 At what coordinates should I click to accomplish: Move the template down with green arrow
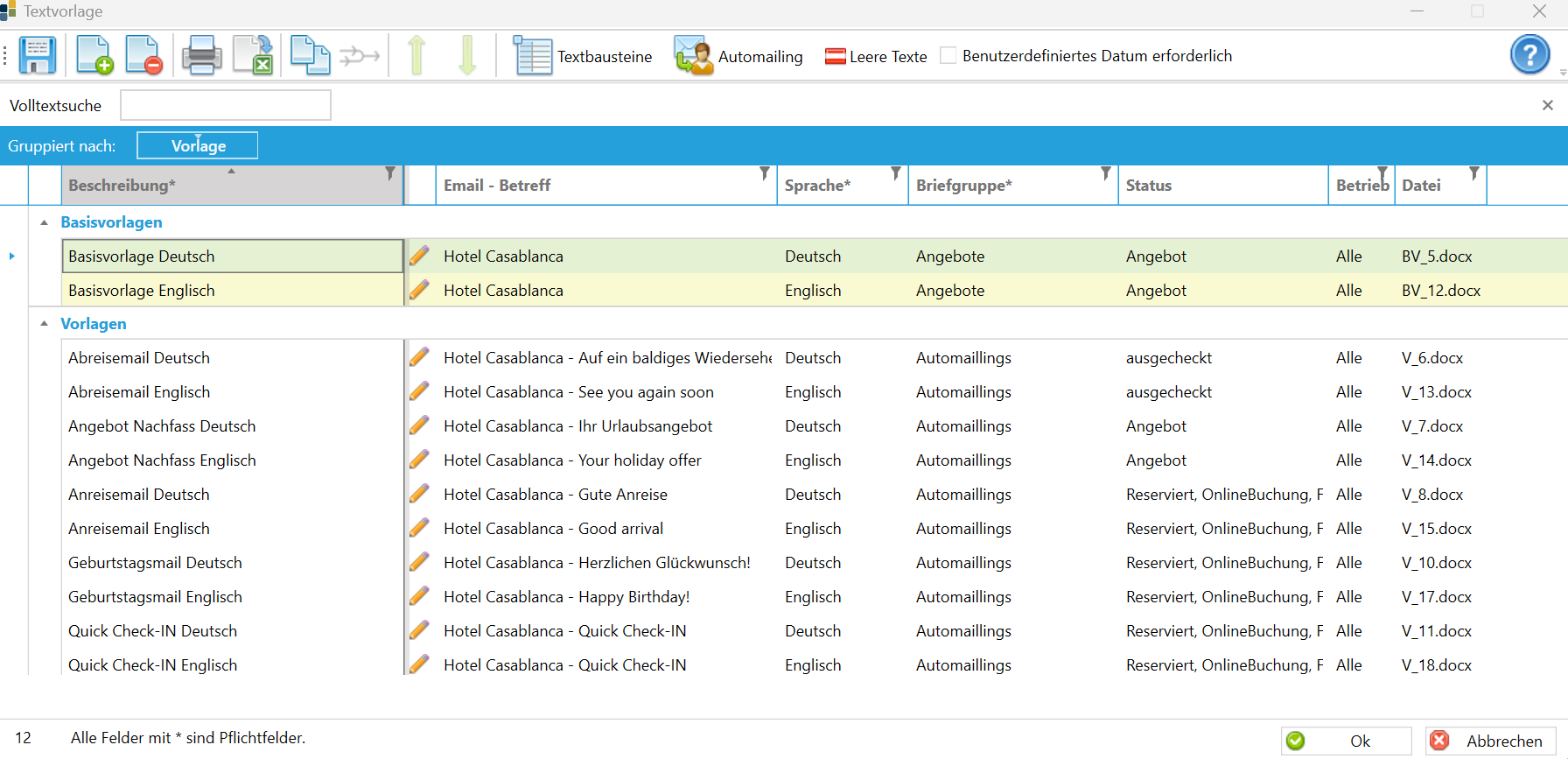[467, 55]
